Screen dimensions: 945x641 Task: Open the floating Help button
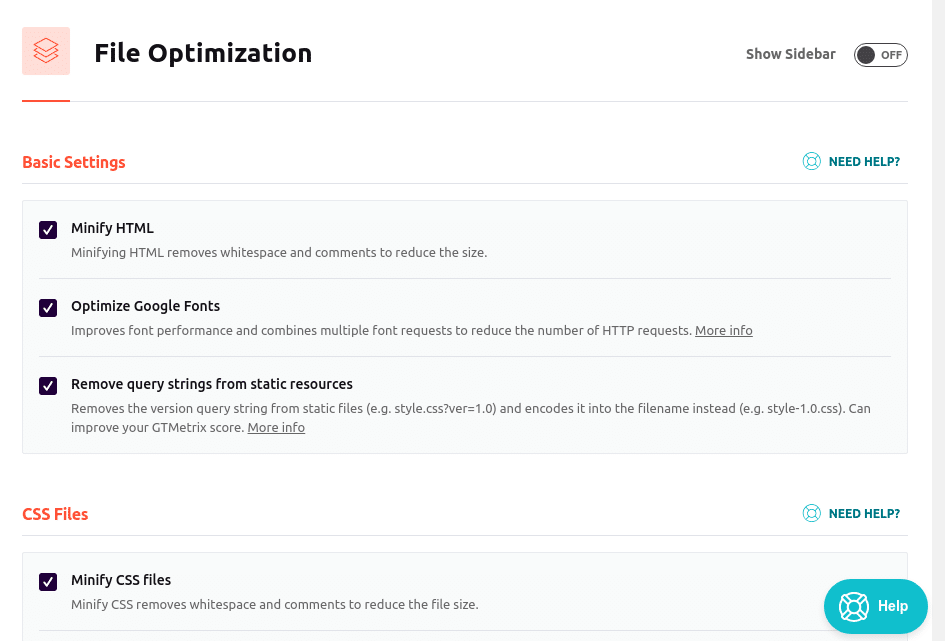click(875, 606)
